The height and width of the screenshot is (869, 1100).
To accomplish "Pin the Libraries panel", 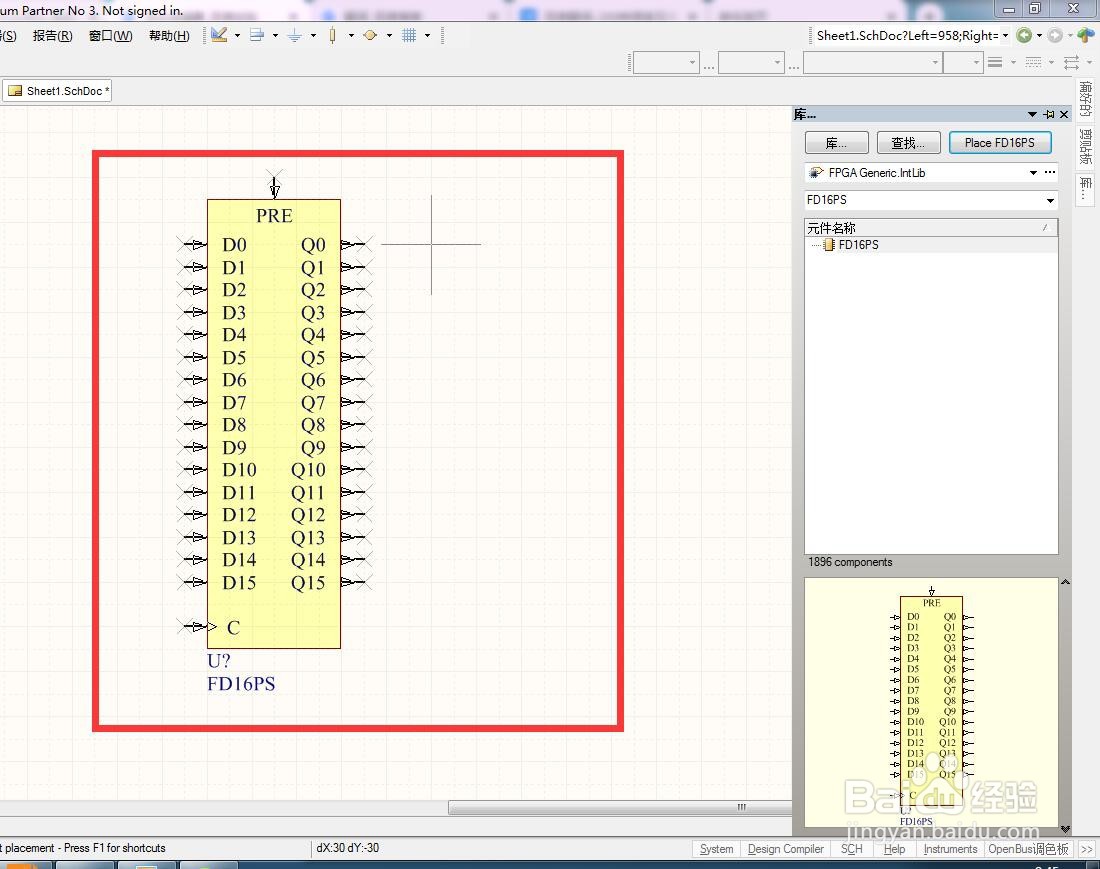I will pyautogui.click(x=1049, y=114).
